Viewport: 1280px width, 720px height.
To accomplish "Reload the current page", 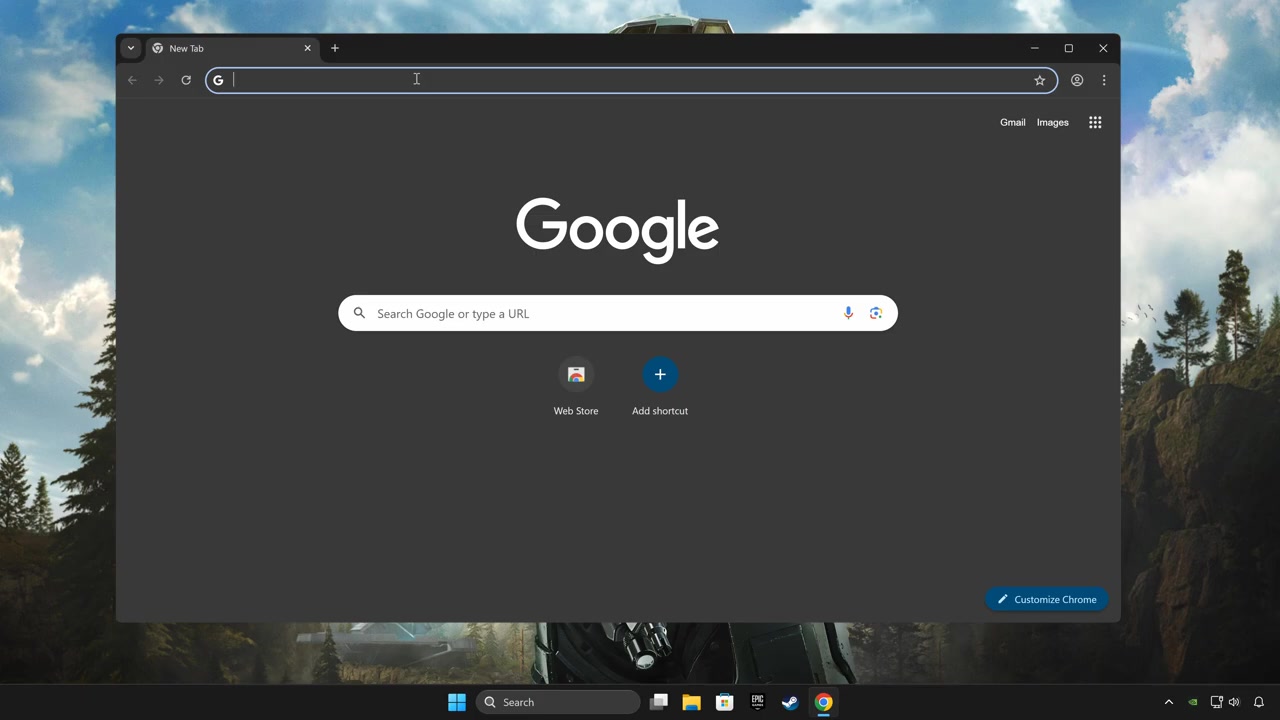I will pyautogui.click(x=186, y=80).
